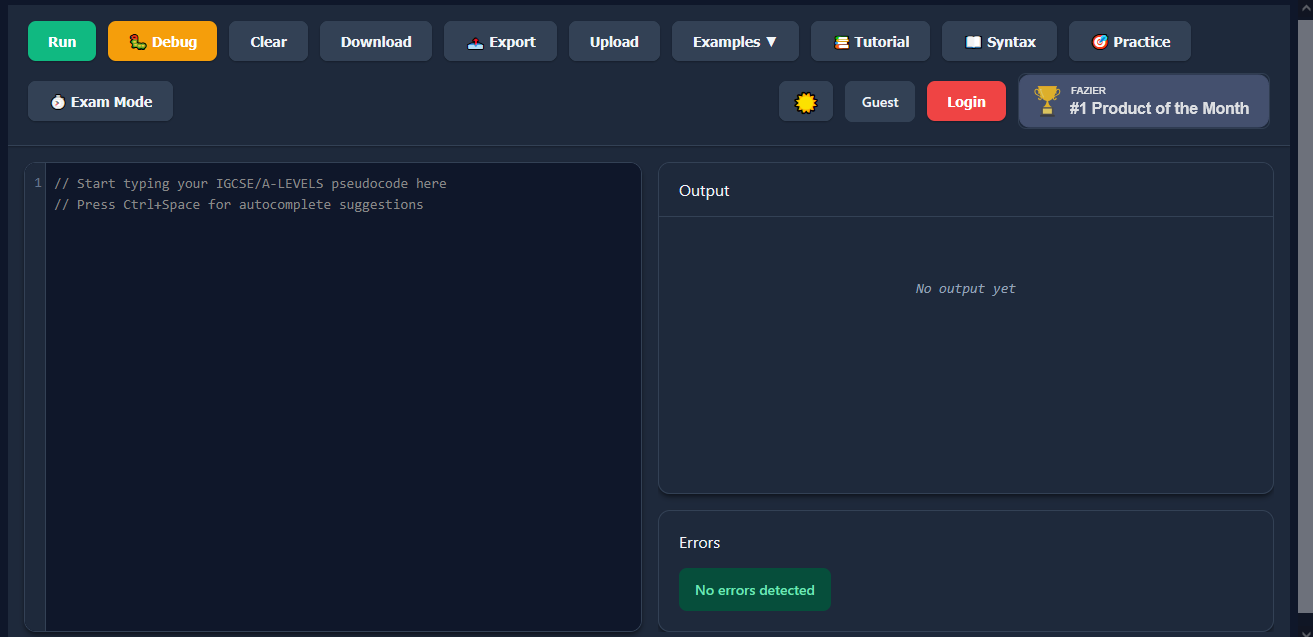Click the Debug bug icon
The height and width of the screenshot is (637, 1313).
tap(138, 42)
